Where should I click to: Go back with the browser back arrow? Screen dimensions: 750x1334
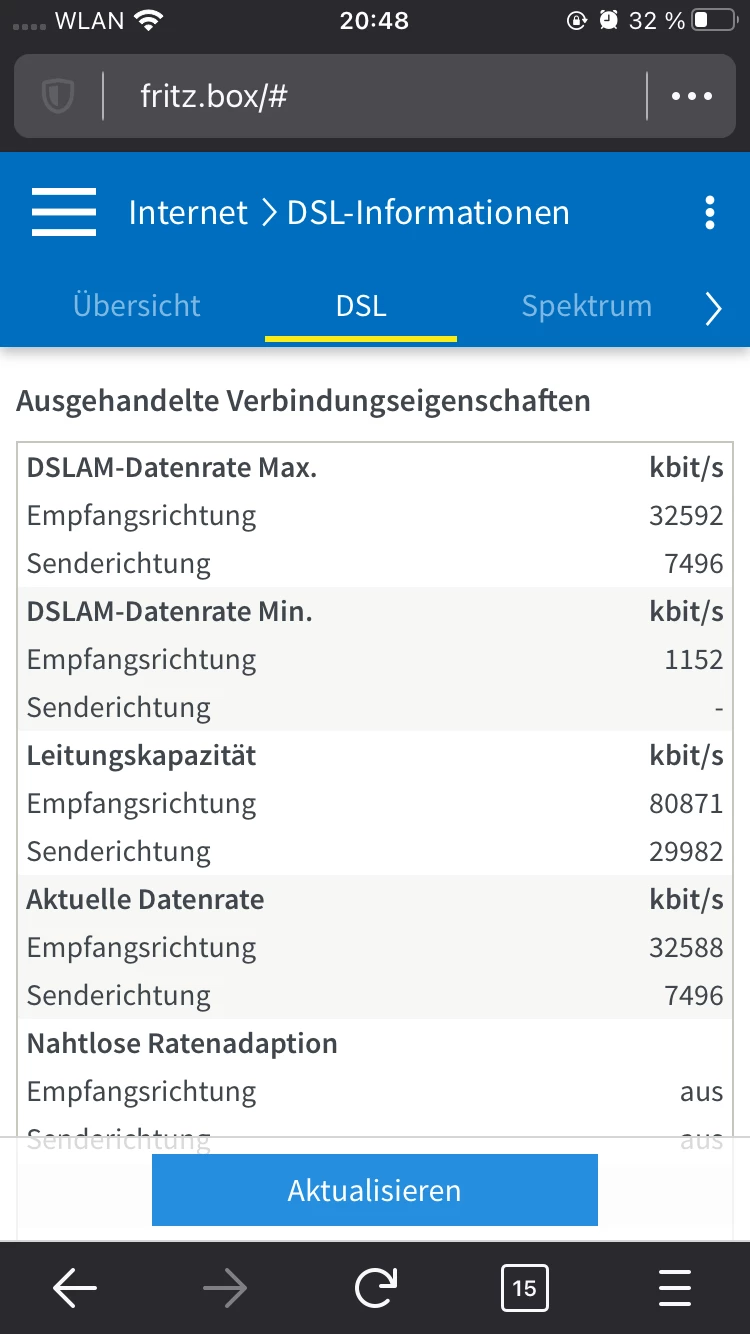[75, 1289]
